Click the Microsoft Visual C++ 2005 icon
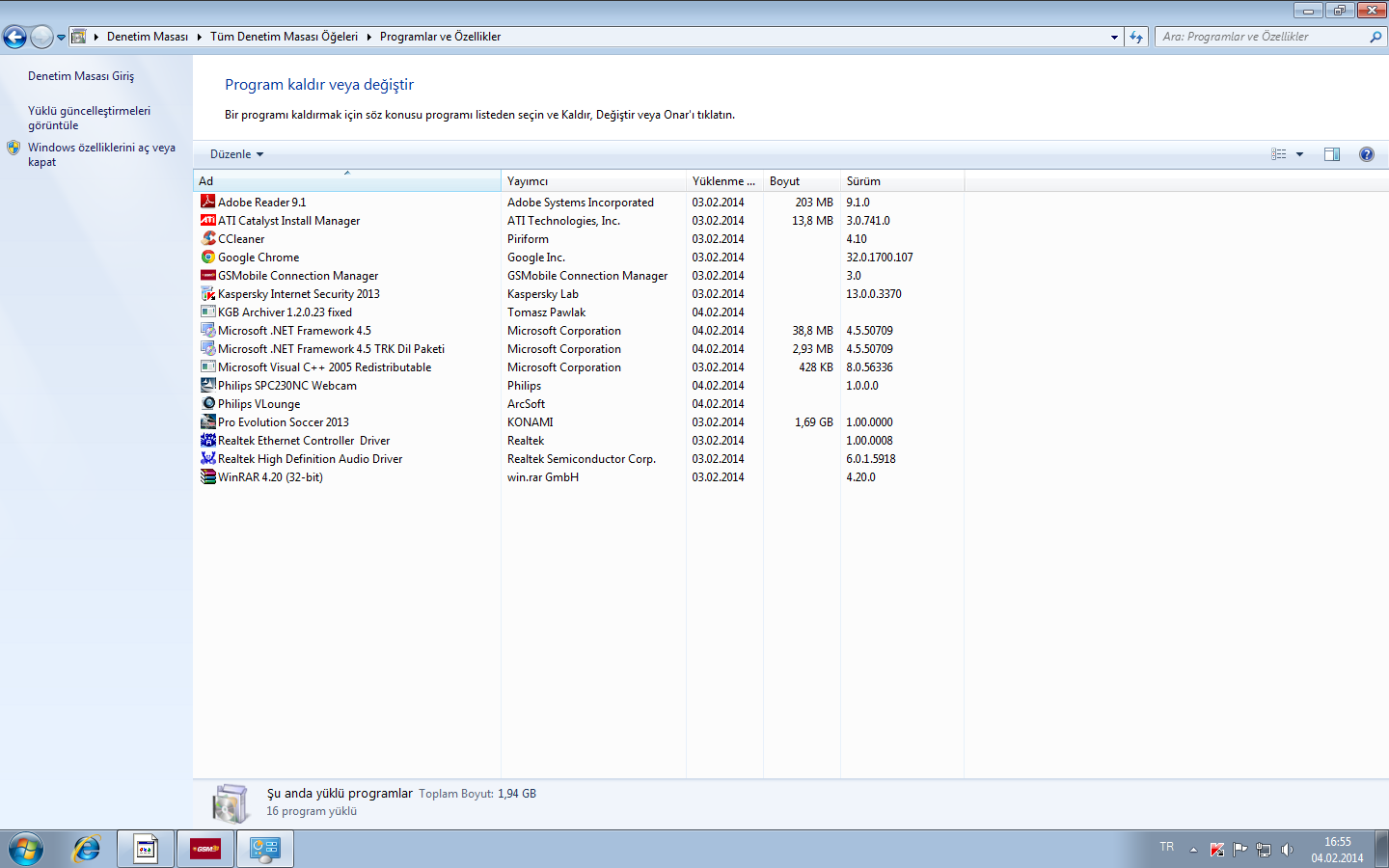The image size is (1389, 868). [x=207, y=366]
